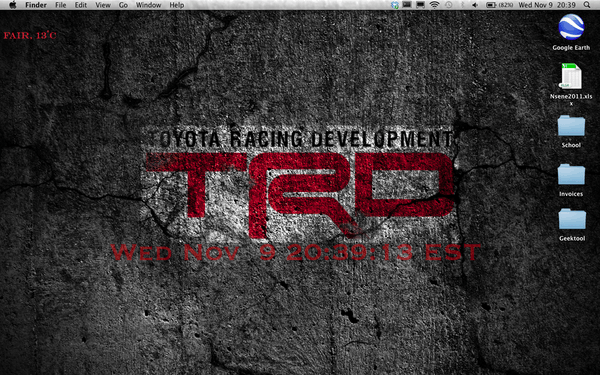Screen dimensions: 600x375
Task: Select the Google Earth desktop icon
Action: click(571, 33)
